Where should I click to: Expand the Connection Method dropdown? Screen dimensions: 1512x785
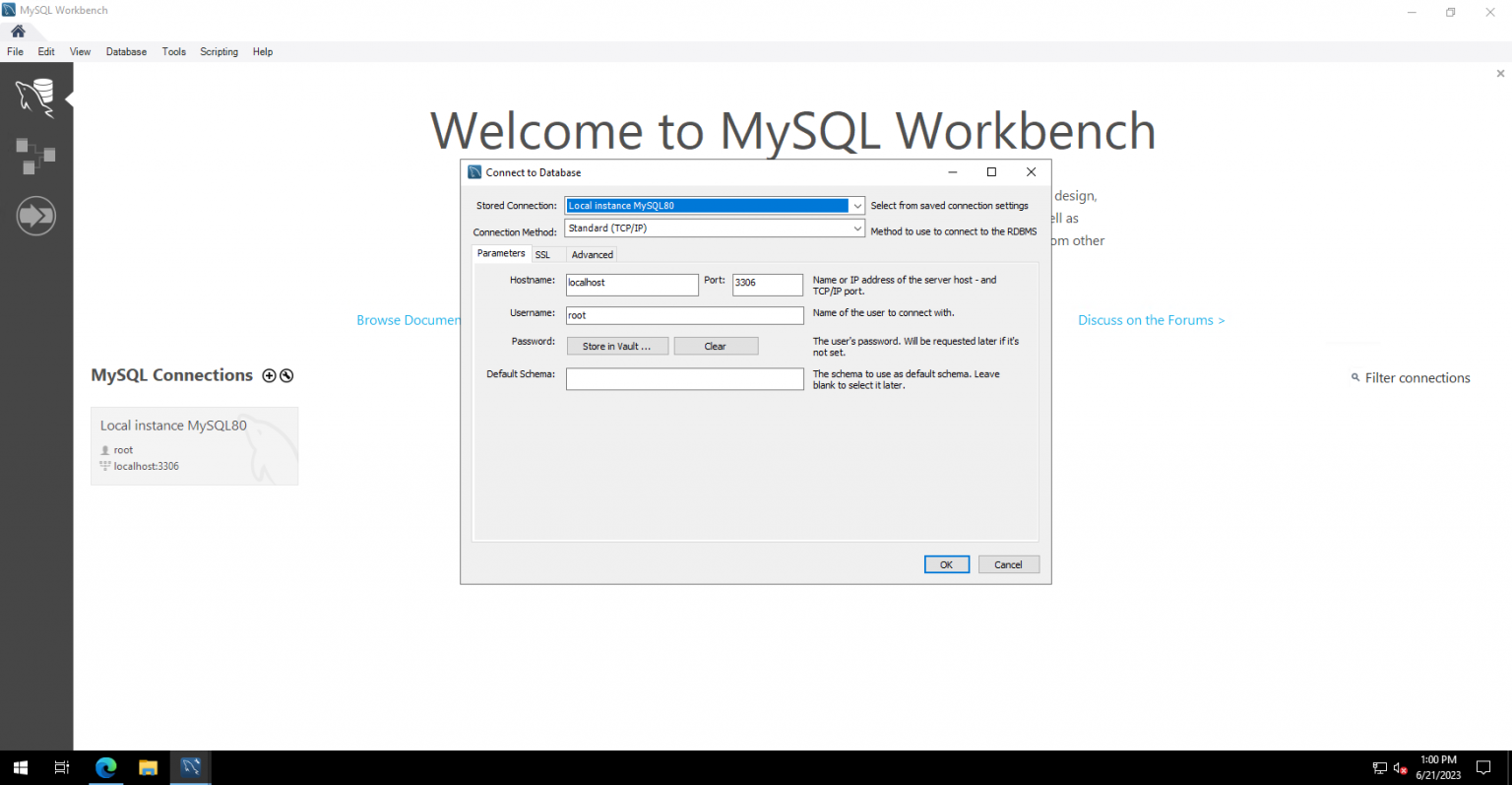coord(856,229)
